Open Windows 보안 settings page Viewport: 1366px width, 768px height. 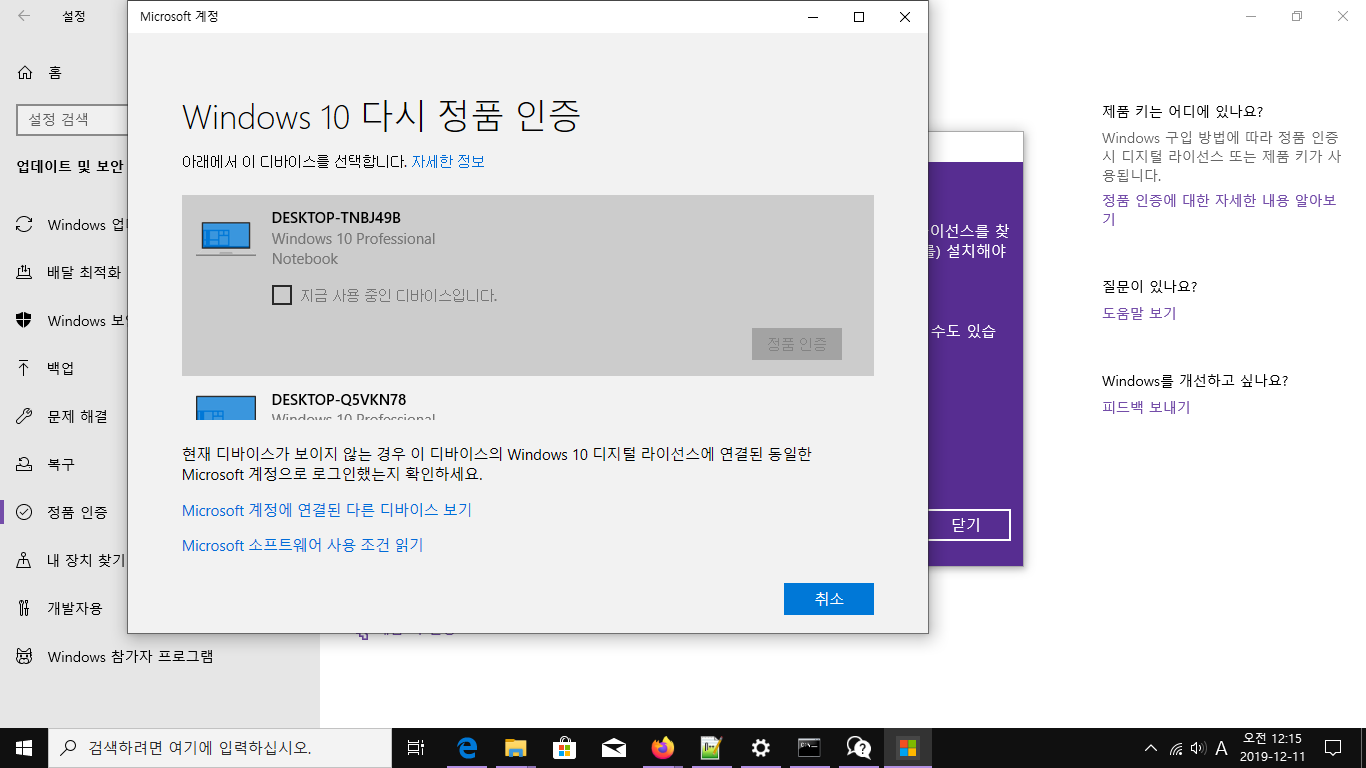[64, 321]
